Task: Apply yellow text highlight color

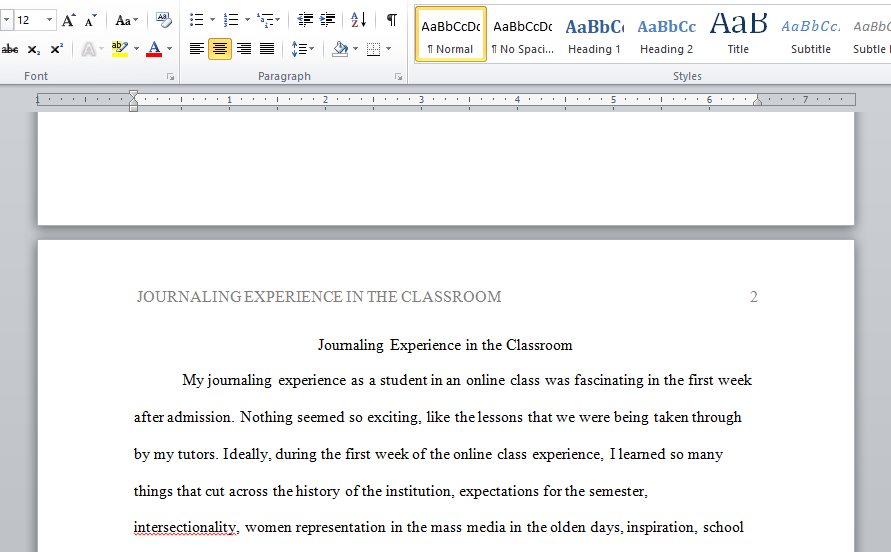Action: coord(119,49)
